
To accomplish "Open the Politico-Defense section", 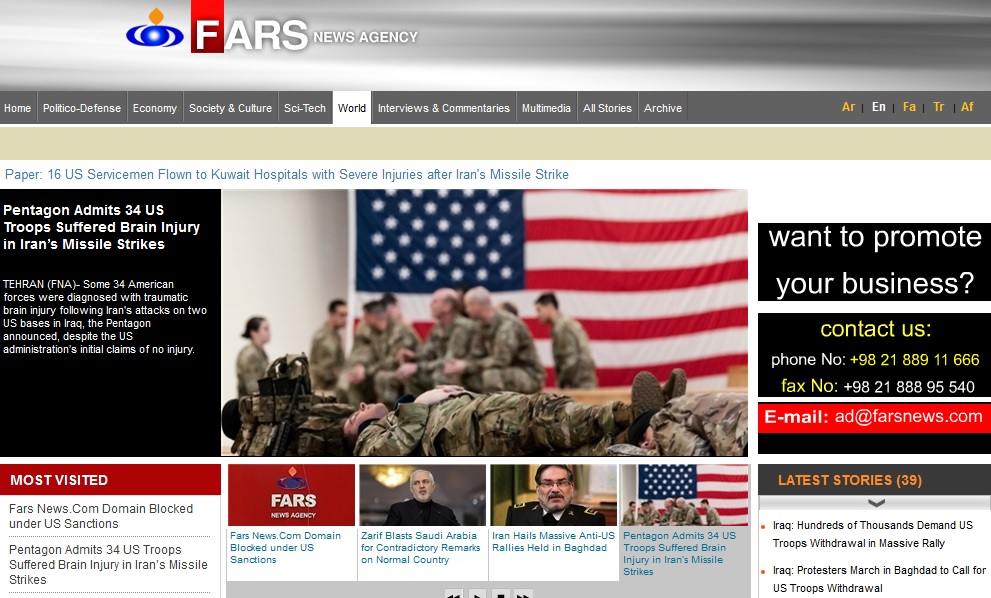I will (x=82, y=108).
